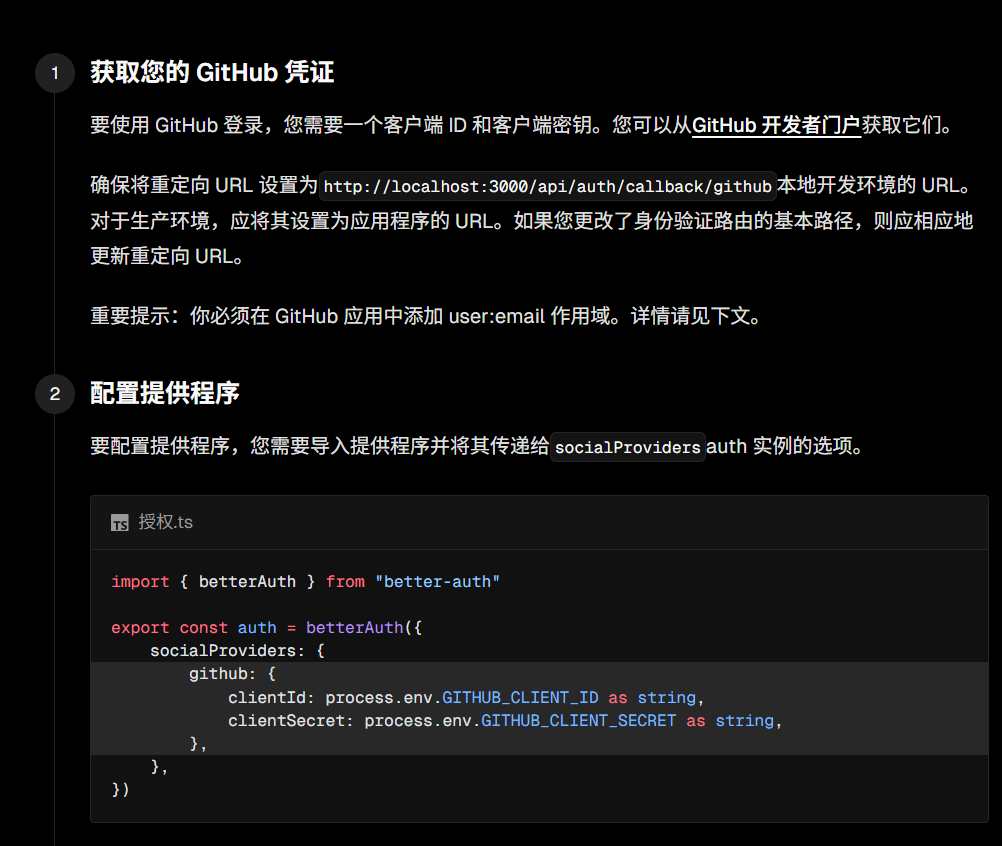Image resolution: width=1002 pixels, height=846 pixels.
Task: Click the 配置提供程序 heading
Action: point(165,393)
